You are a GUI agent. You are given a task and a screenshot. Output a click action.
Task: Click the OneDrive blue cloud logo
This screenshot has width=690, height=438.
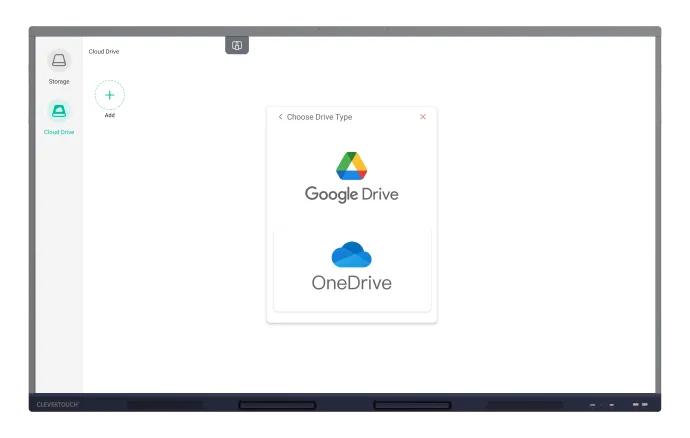[351, 255]
